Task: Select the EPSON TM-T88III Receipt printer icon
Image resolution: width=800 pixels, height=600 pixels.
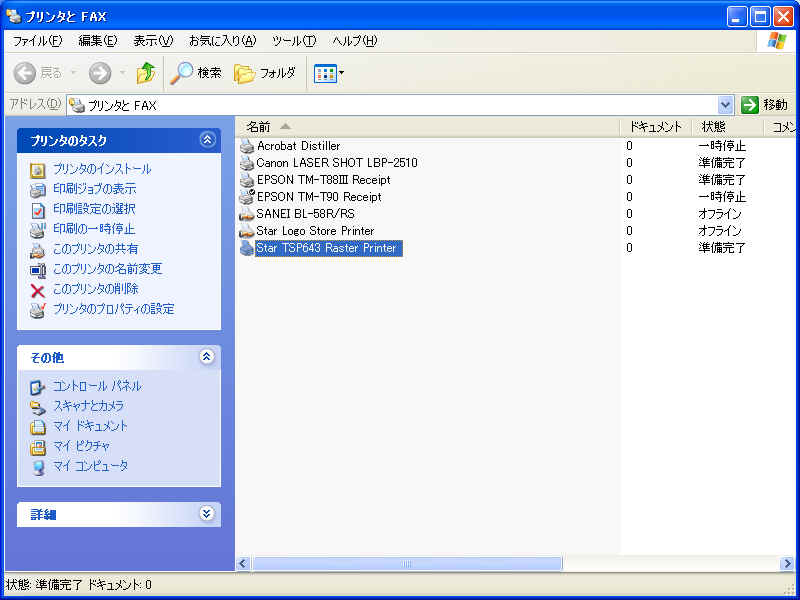Action: point(247,180)
